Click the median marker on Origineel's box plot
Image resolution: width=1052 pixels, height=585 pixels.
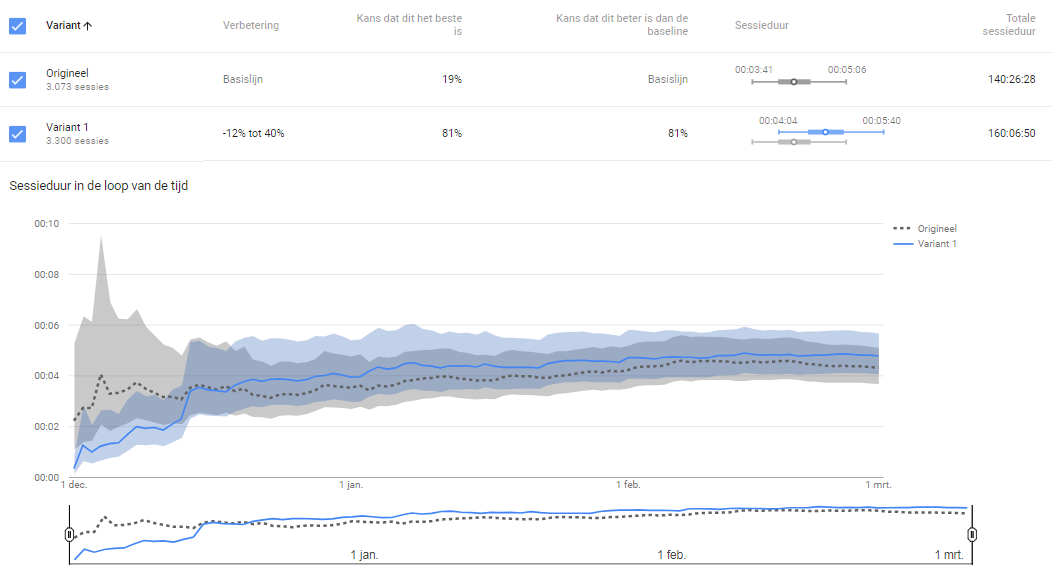click(x=794, y=81)
